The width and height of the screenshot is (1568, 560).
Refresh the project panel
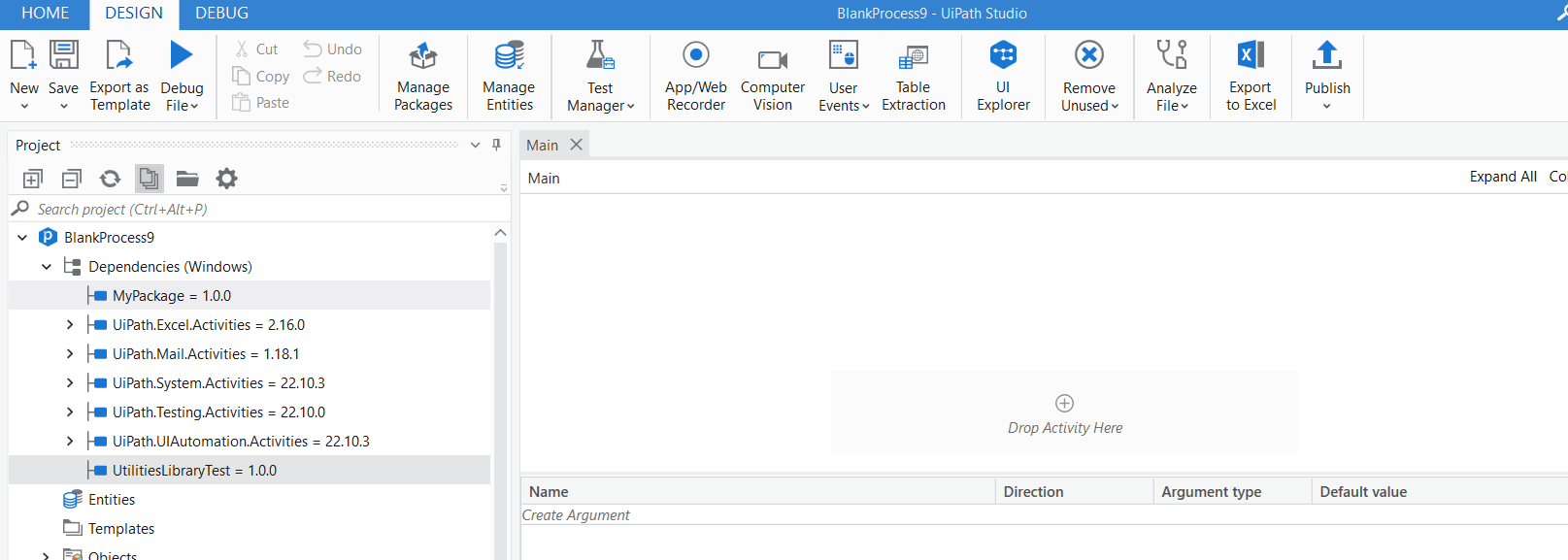(x=111, y=179)
